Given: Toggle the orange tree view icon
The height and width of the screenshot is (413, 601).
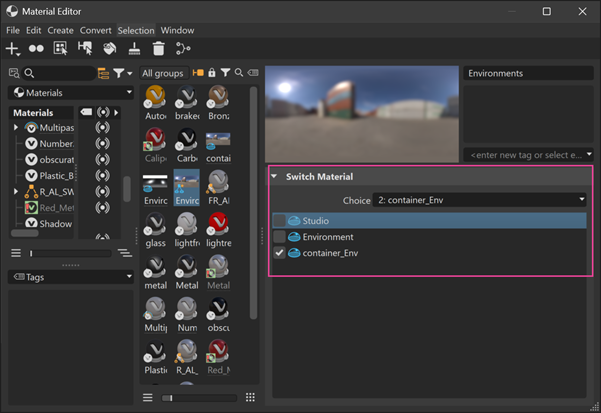Looking at the screenshot, I should pos(103,73).
